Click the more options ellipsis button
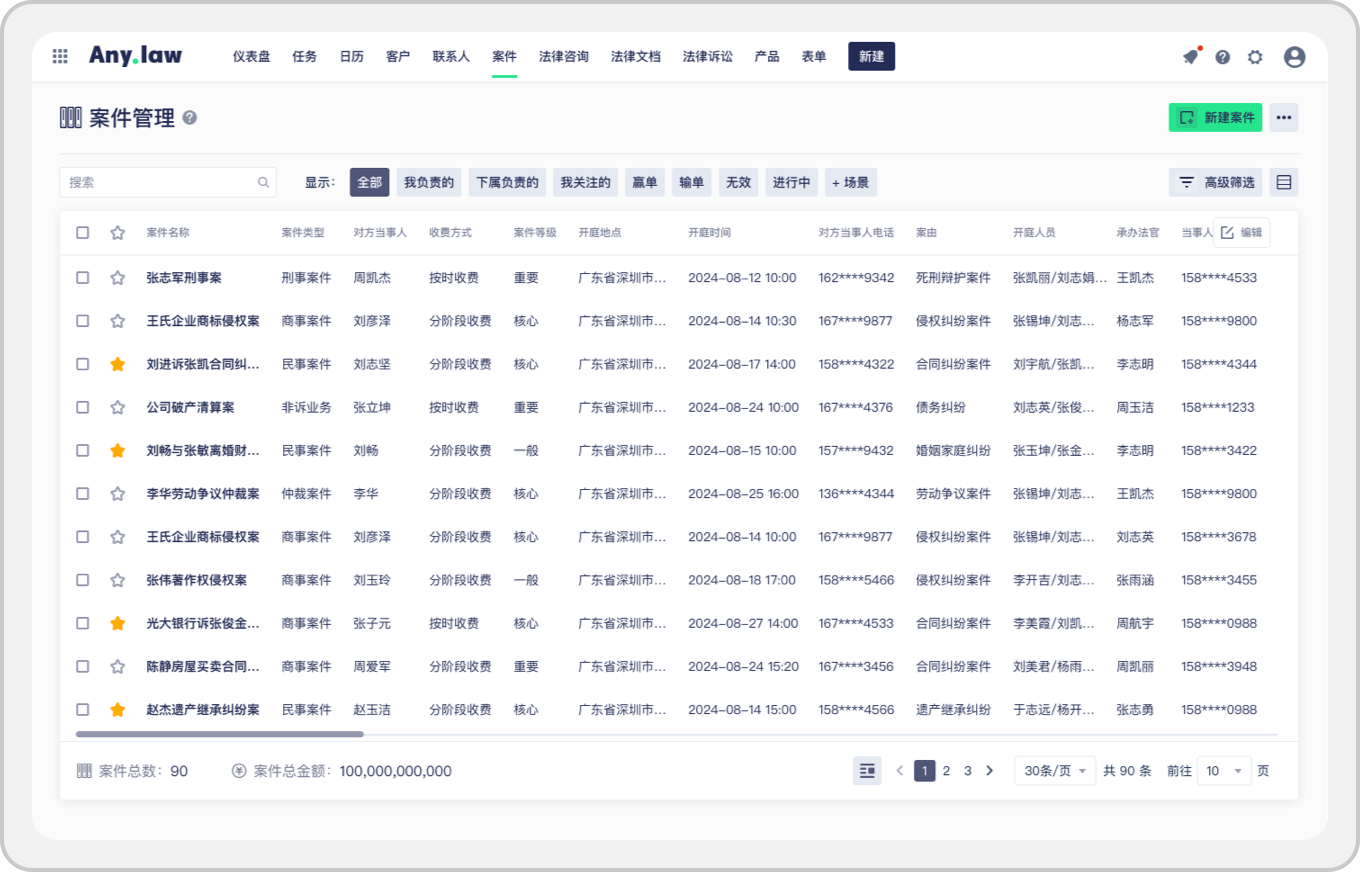This screenshot has width=1360, height=872. (x=1284, y=118)
